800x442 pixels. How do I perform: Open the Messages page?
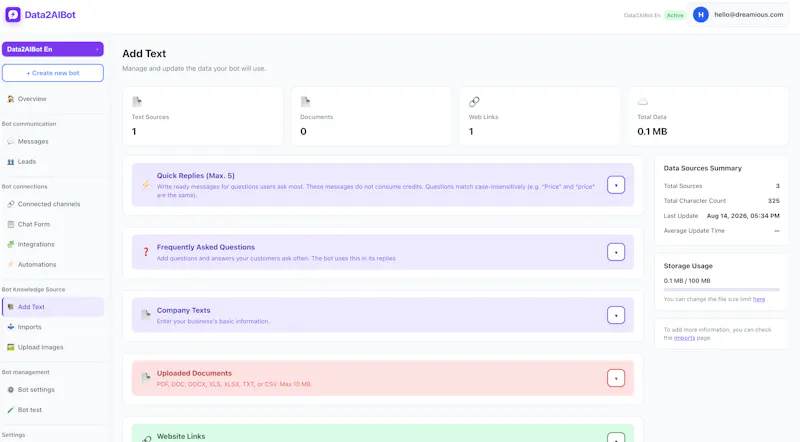[x=53, y=141]
